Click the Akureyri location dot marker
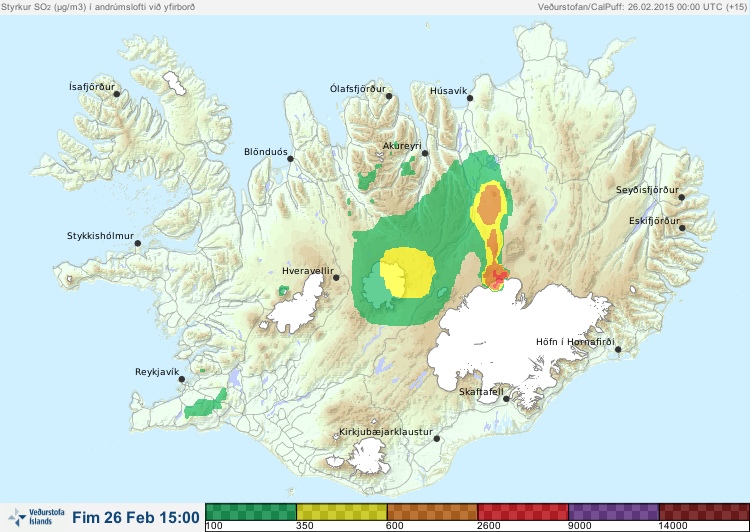 [425, 153]
